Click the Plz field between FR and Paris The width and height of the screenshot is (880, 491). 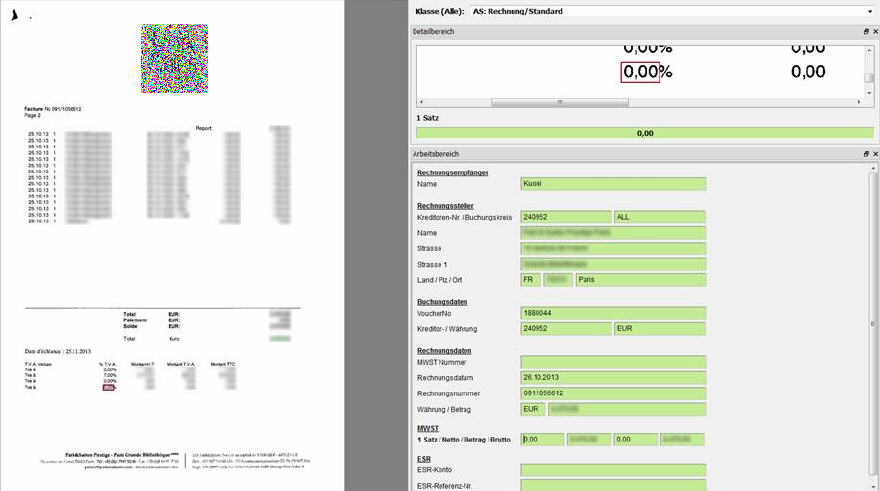[558, 279]
